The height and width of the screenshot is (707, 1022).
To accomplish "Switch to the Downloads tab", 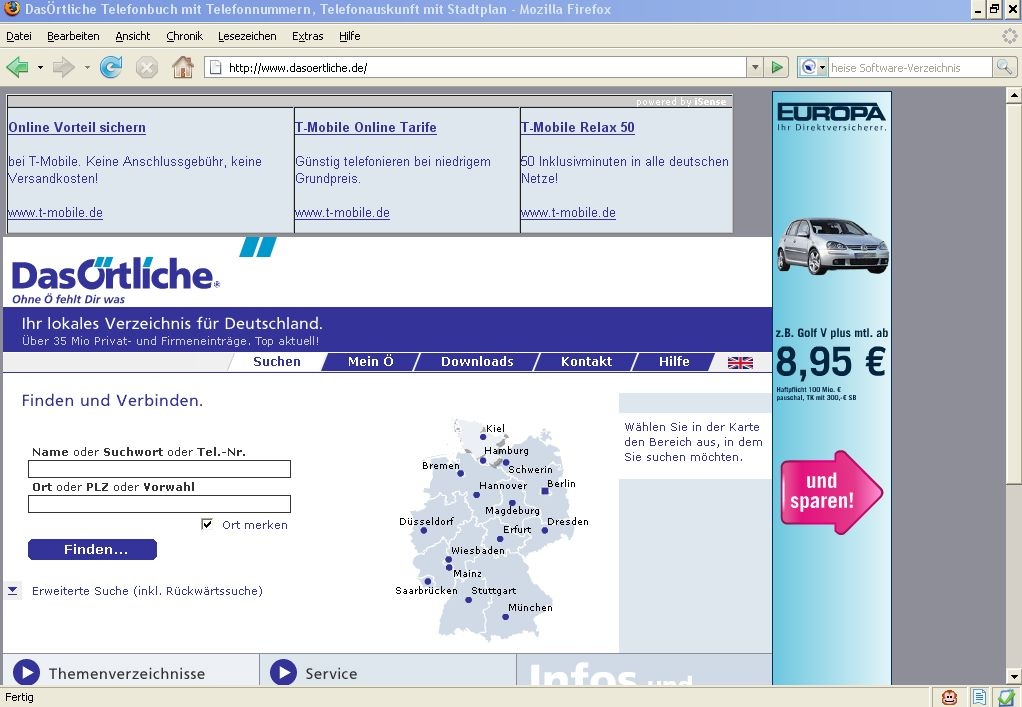I will (477, 362).
